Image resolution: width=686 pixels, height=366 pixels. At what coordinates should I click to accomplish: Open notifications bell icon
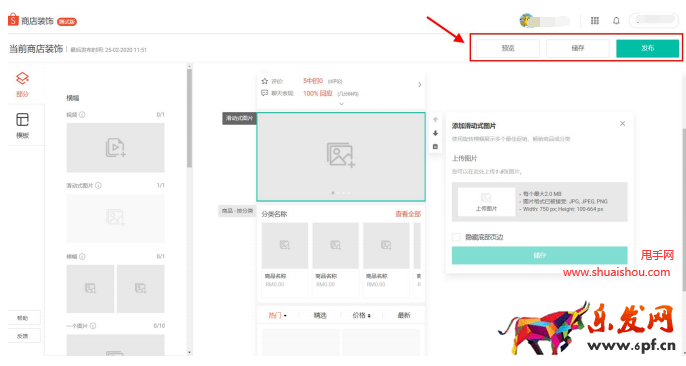point(616,21)
